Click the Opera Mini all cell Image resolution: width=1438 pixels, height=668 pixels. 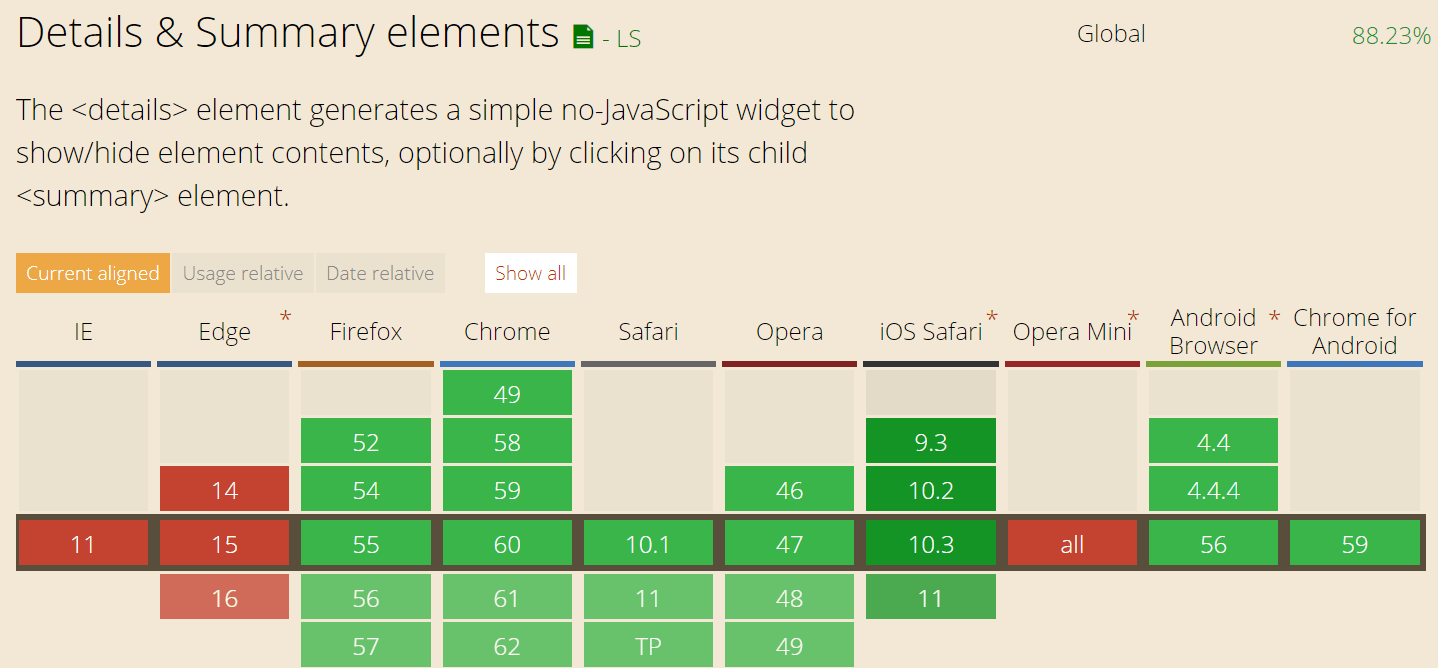coord(1072,544)
